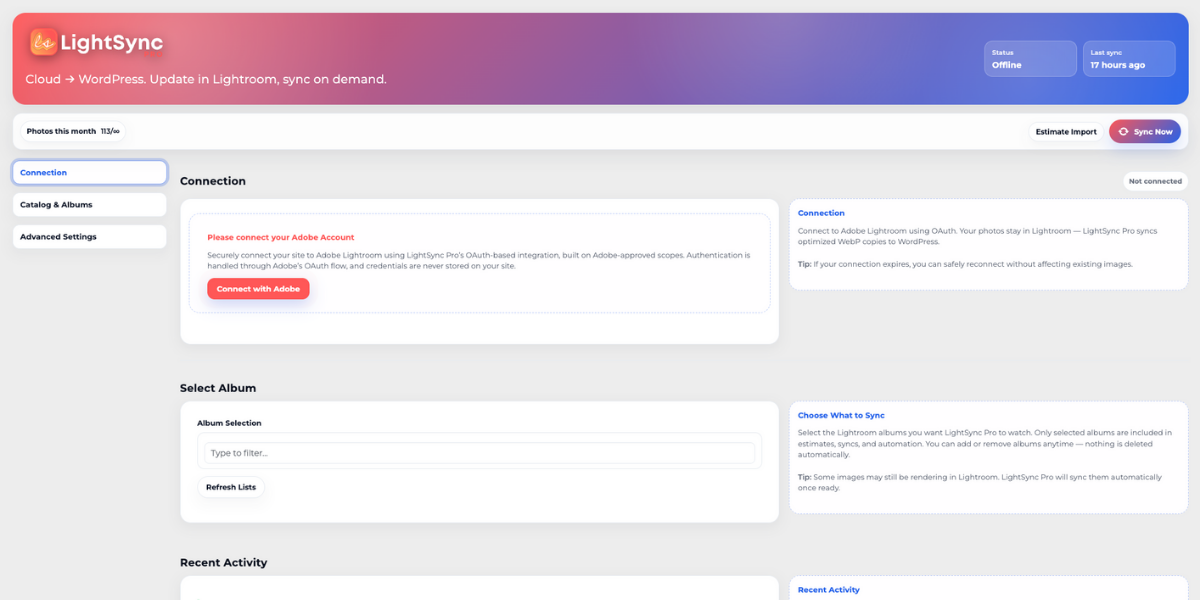Click the Connection help panel title
Screen dimensions: 1200x600
(x=820, y=213)
